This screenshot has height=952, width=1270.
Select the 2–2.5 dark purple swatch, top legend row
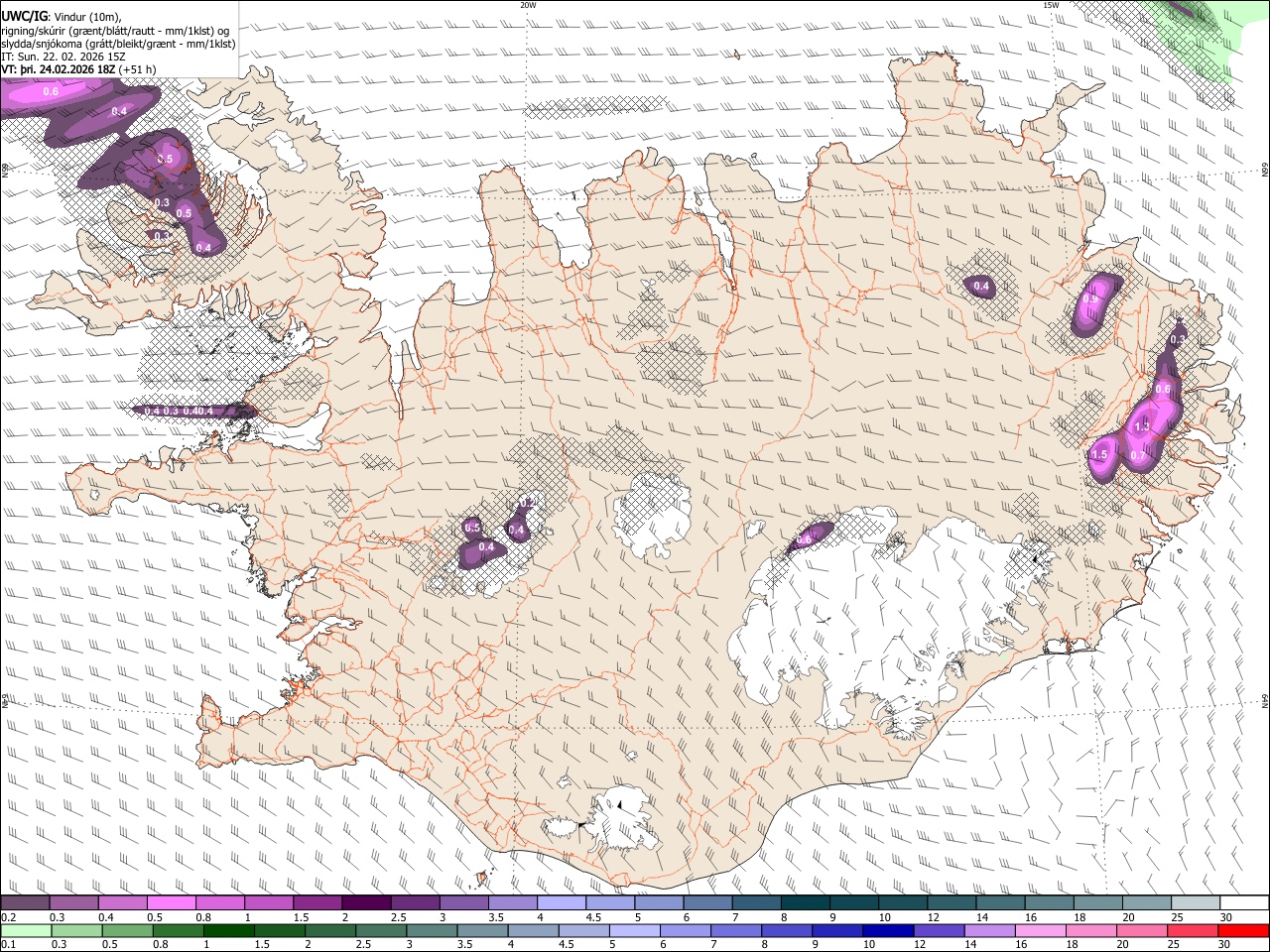click(x=366, y=903)
